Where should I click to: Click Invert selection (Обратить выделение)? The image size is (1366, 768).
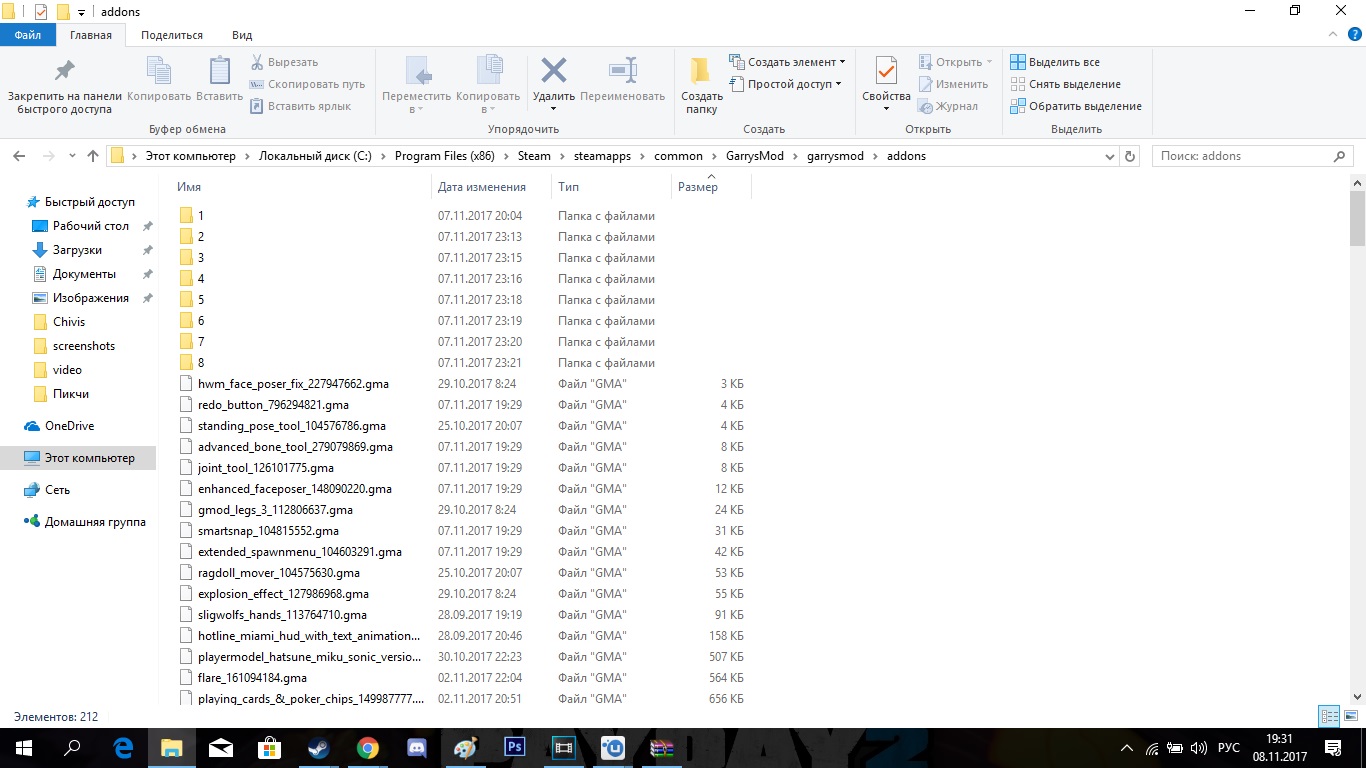point(1076,106)
